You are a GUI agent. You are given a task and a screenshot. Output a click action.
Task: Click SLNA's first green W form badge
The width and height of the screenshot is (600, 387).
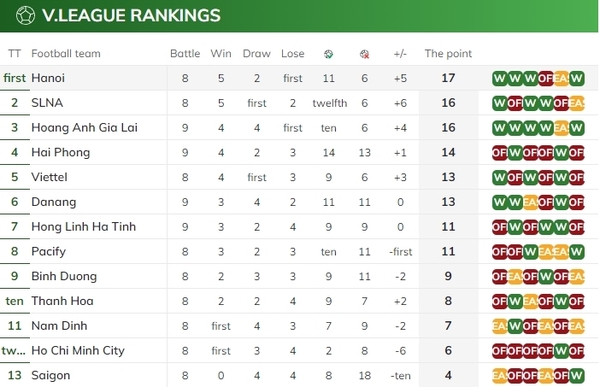[x=500, y=103]
